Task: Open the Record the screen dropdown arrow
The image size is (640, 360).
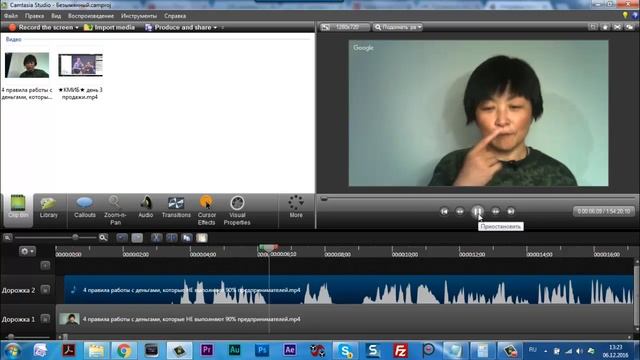Action: click(77, 27)
